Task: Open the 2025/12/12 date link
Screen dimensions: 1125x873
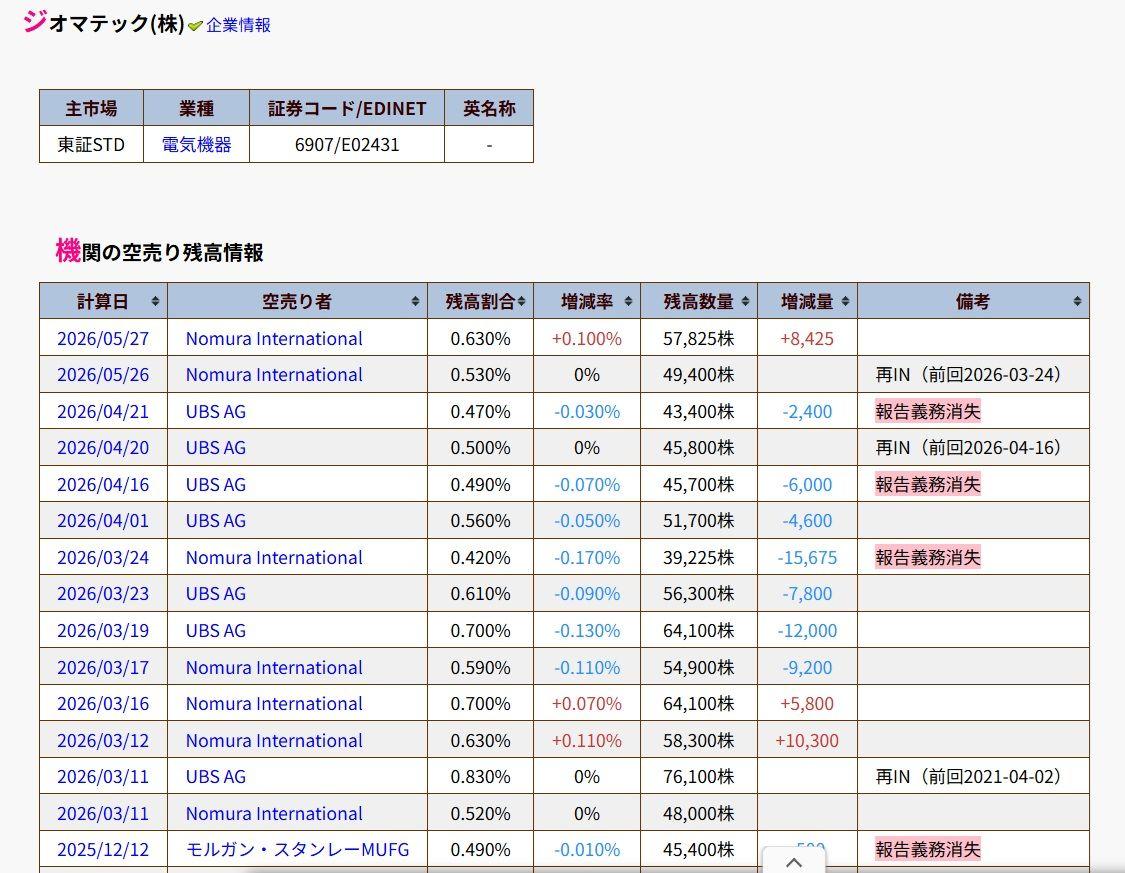Action: (103, 850)
